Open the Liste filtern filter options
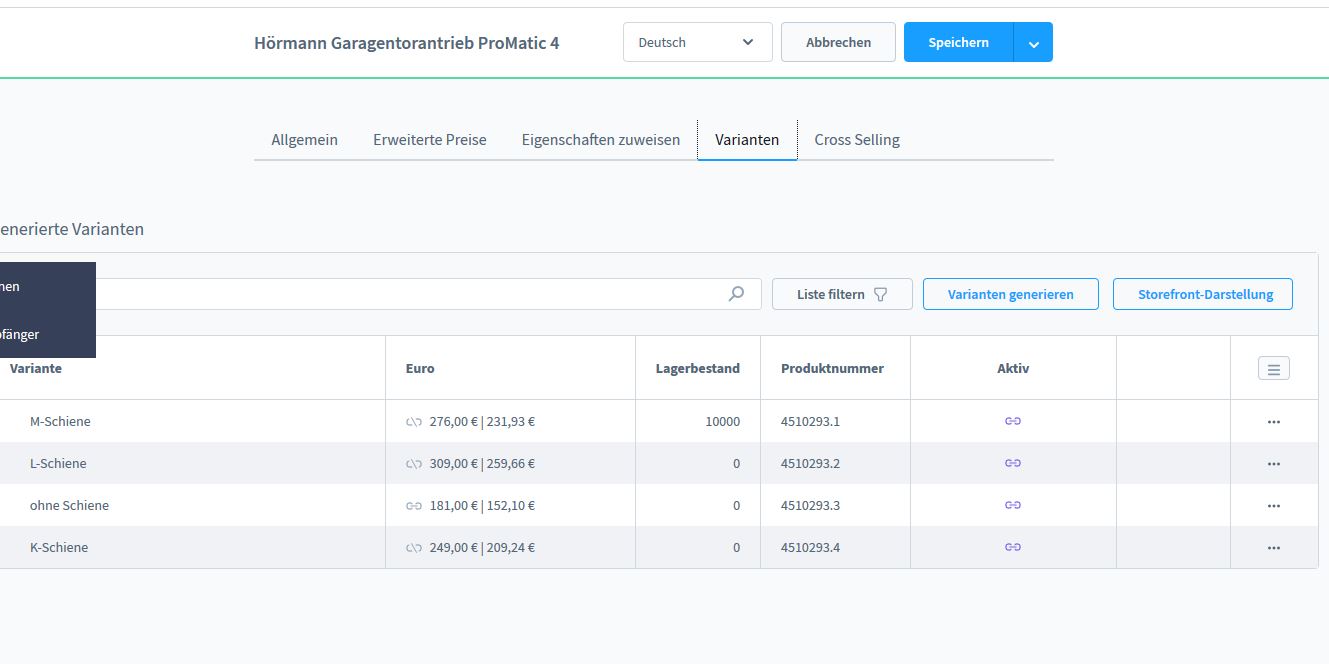This screenshot has height=664, width=1329. point(841,294)
